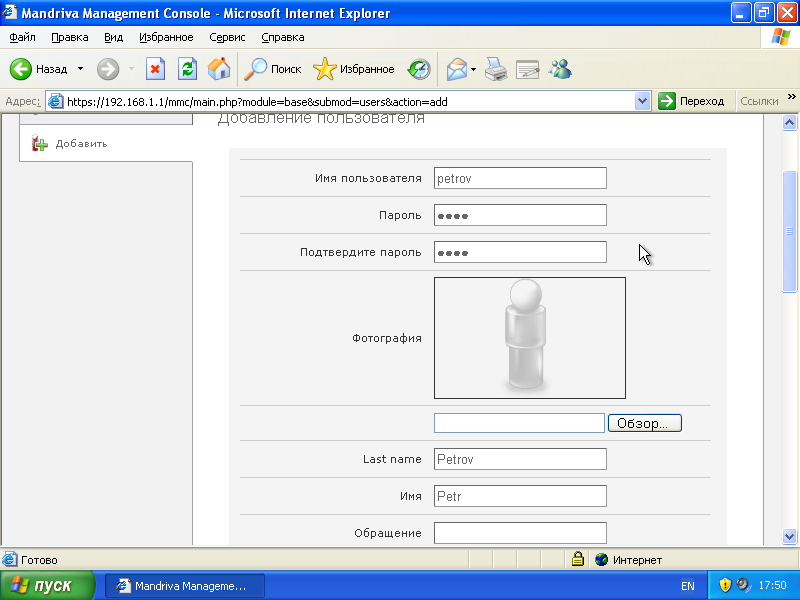Screen dimensions: 800x600
Task: Click the Forward navigation arrow icon
Action: tap(108, 69)
